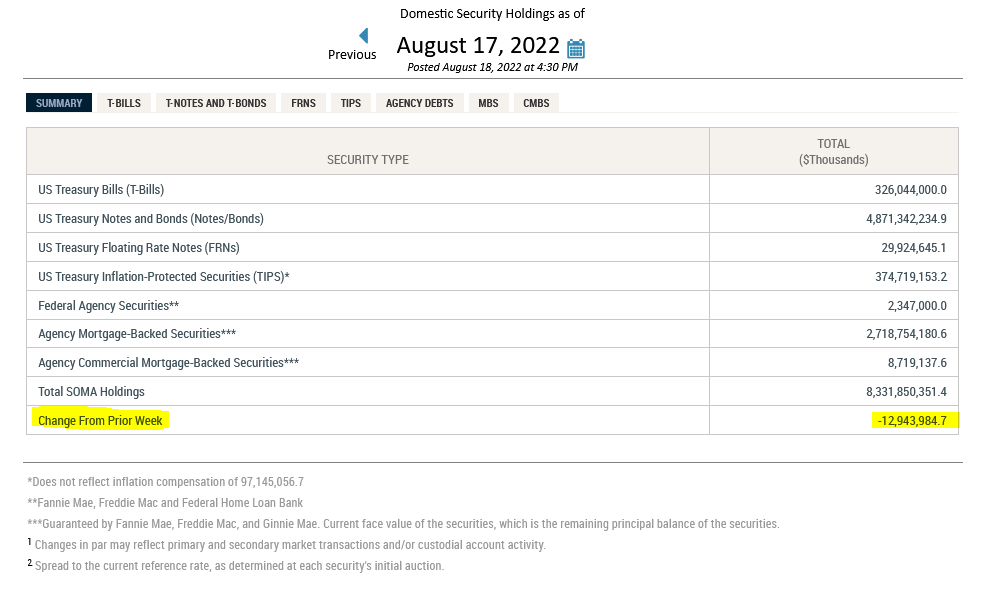Select the SUMMARY tab
This screenshot has width=995, height=593.
tap(59, 103)
